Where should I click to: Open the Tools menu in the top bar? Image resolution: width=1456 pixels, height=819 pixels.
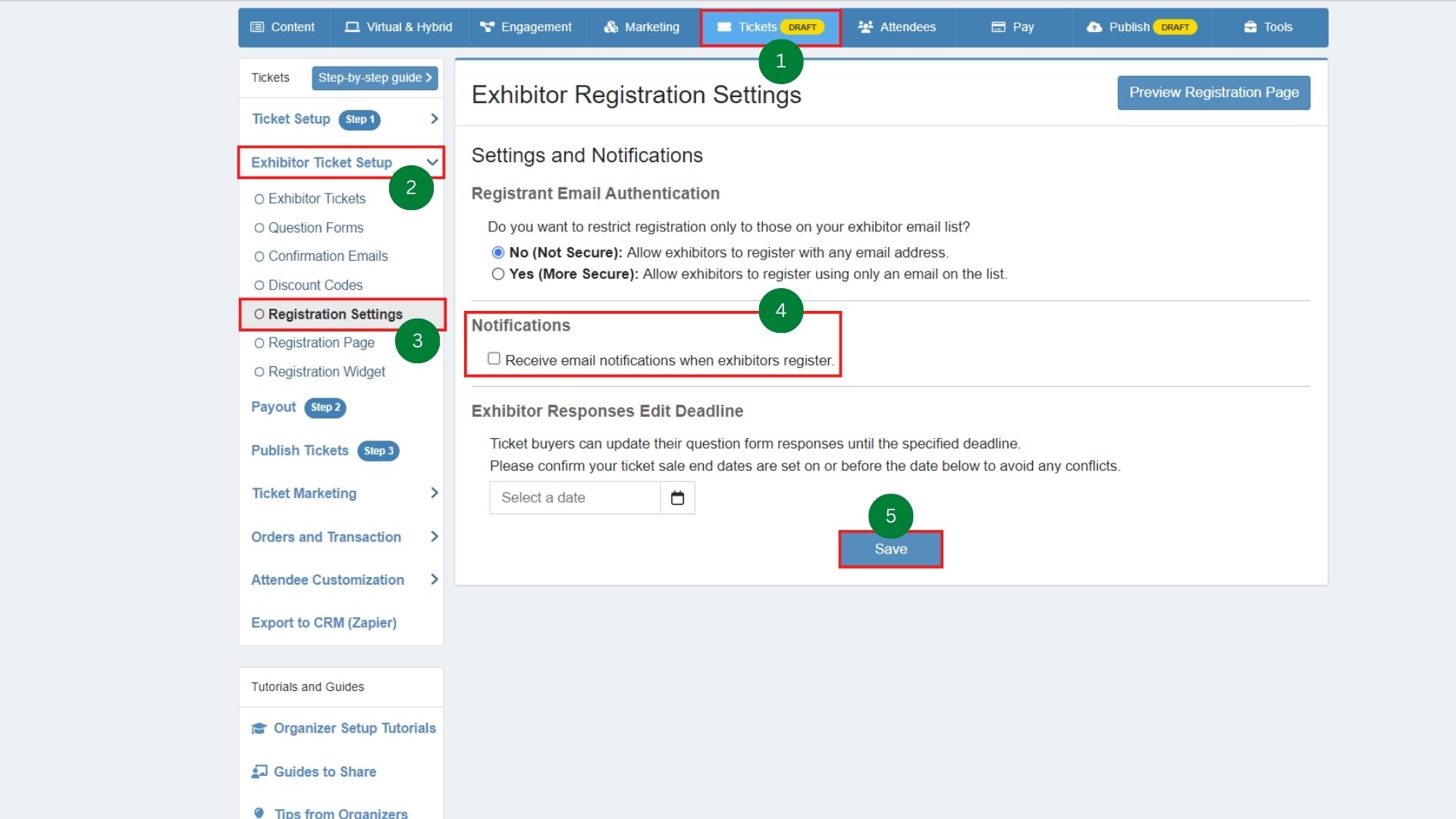[1268, 27]
